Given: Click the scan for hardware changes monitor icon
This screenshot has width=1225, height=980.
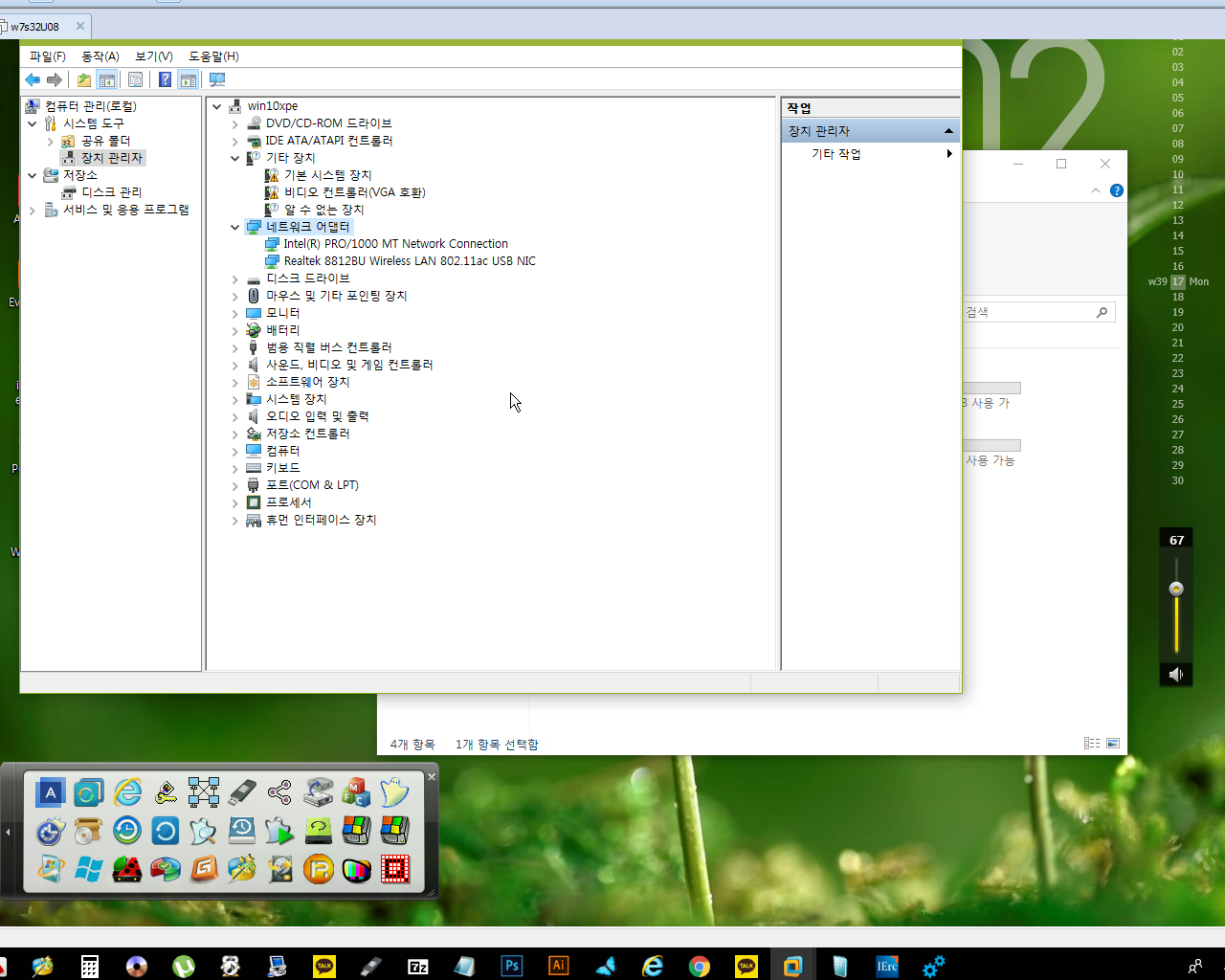Looking at the screenshot, I should coord(217,79).
